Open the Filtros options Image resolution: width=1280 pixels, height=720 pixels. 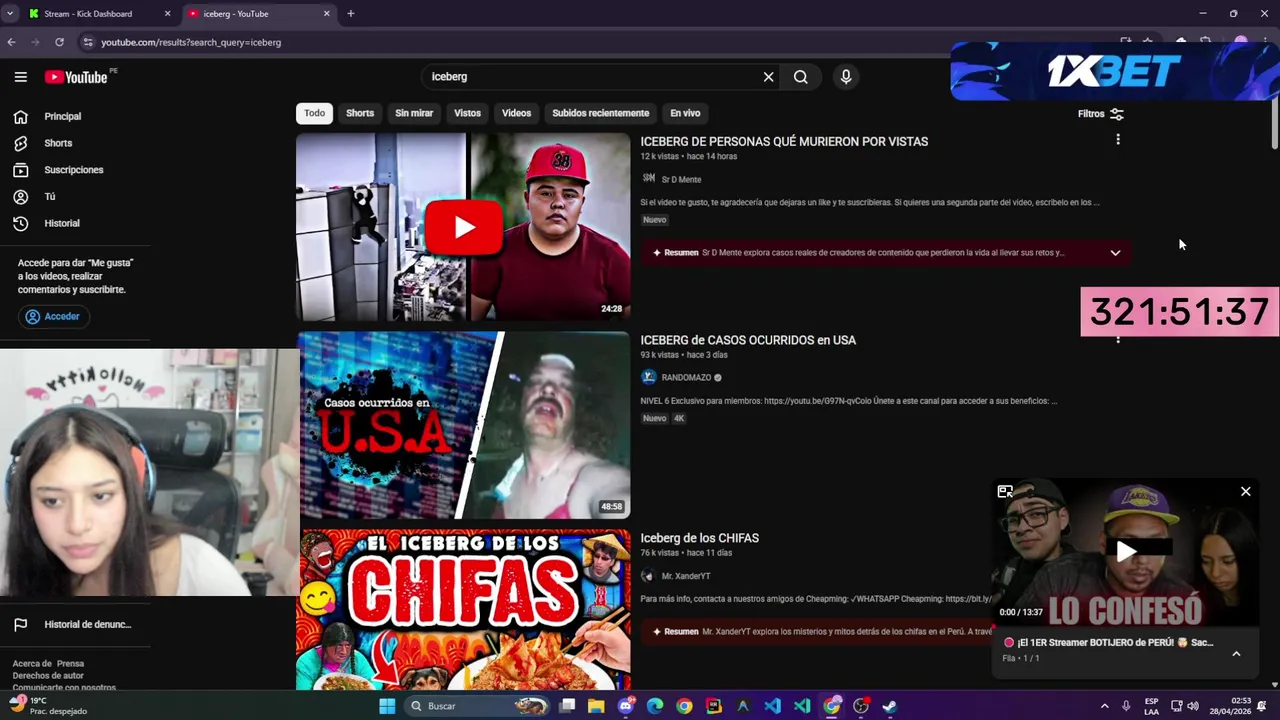tap(1101, 114)
